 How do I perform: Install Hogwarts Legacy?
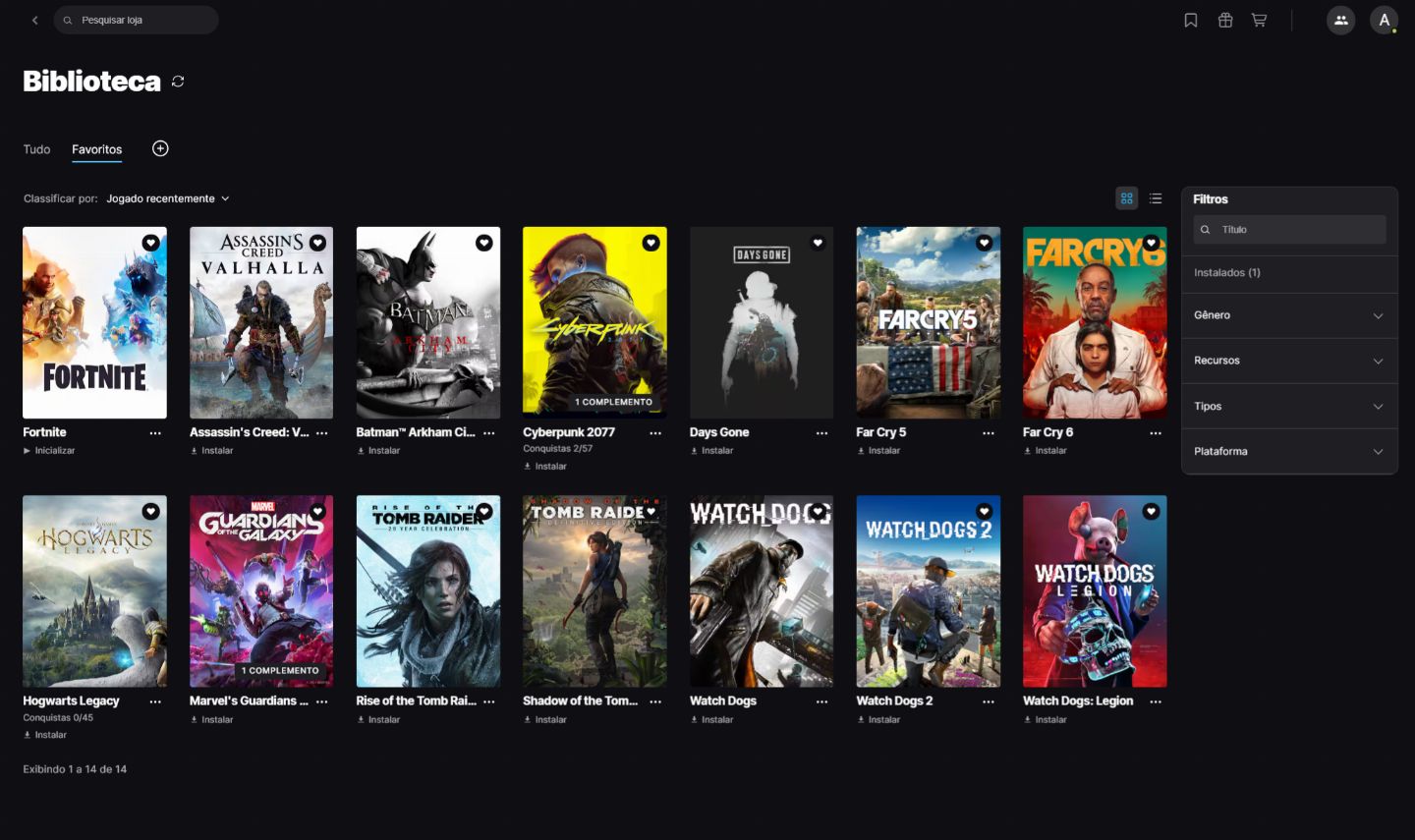(45, 735)
